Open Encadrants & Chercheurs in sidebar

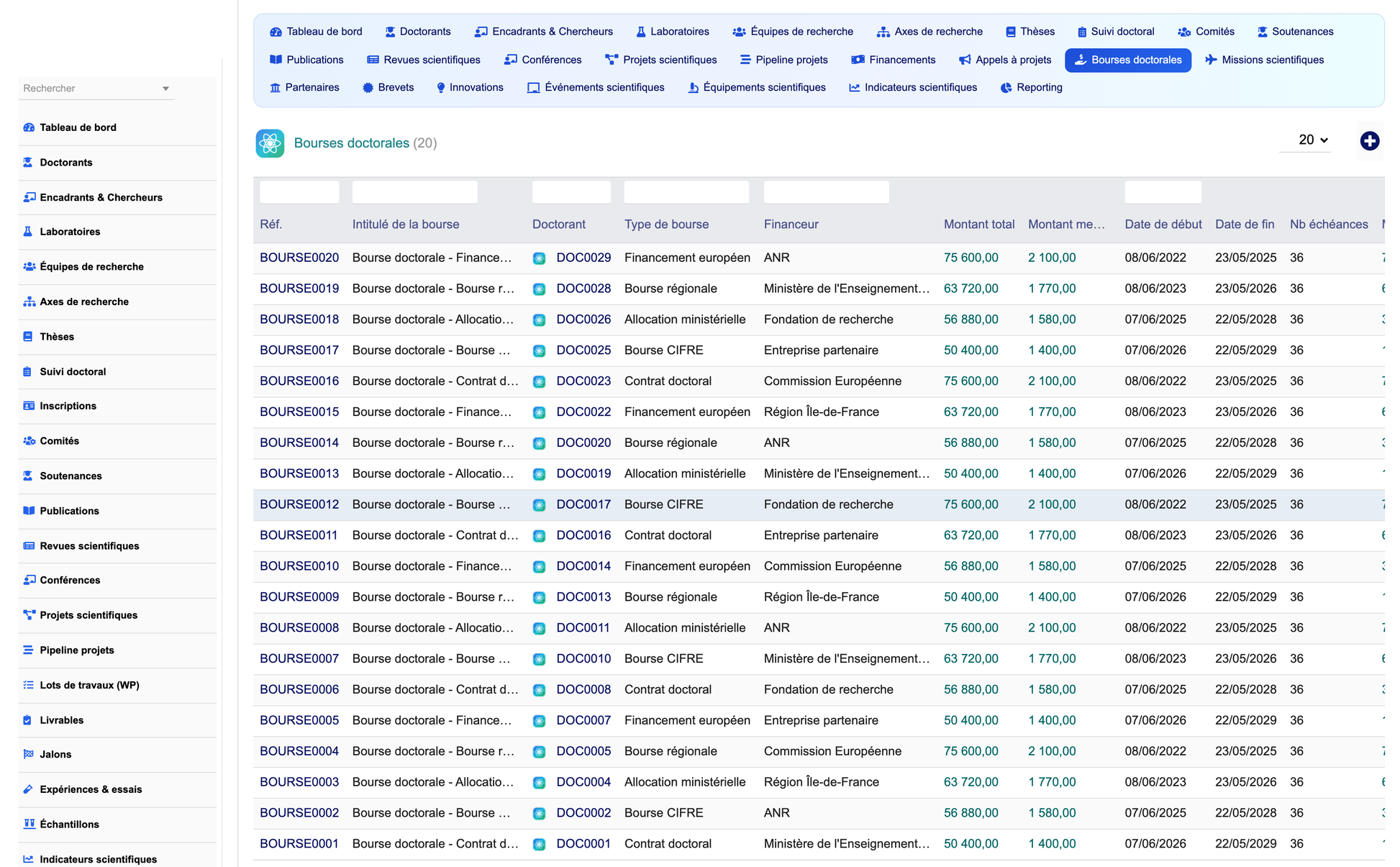coord(101,197)
